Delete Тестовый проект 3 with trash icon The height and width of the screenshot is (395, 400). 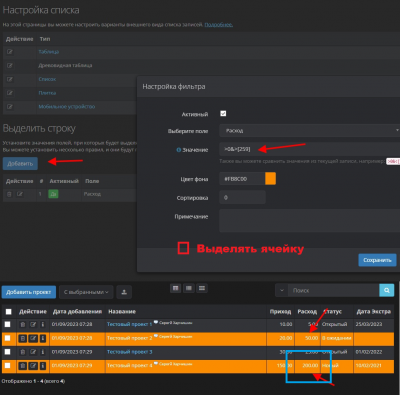22,352
